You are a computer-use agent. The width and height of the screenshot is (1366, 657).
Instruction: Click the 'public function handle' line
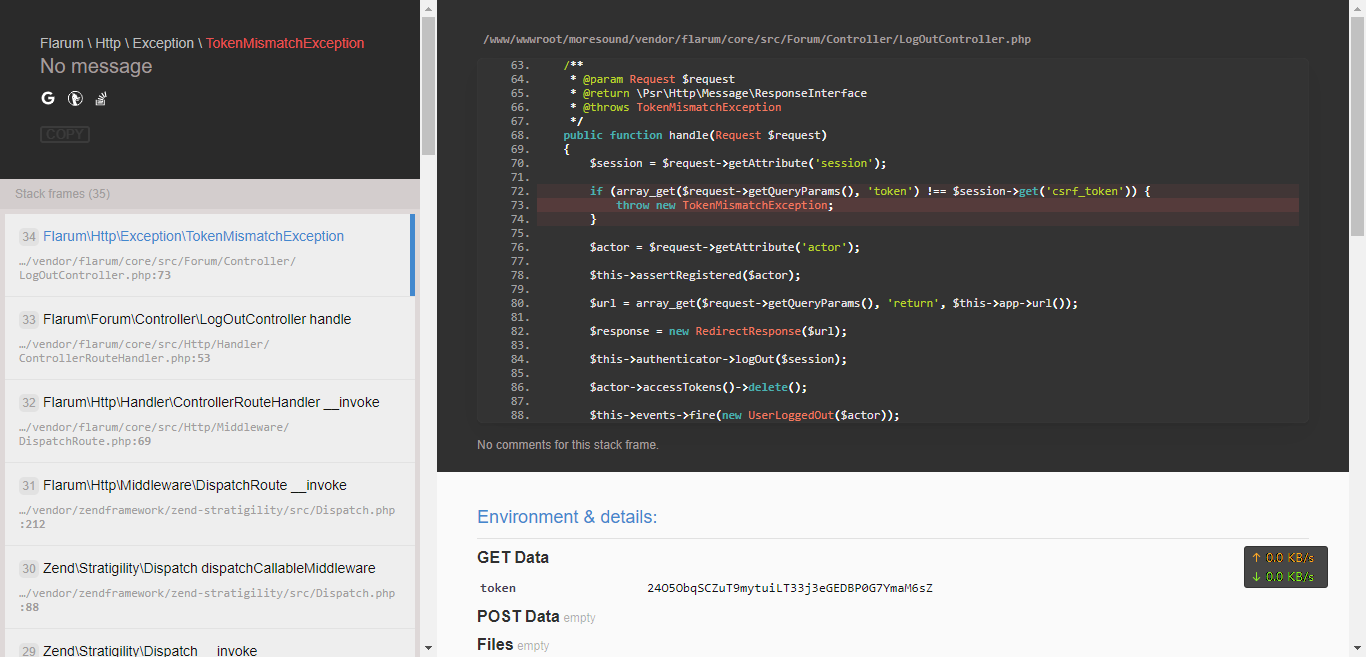695,135
